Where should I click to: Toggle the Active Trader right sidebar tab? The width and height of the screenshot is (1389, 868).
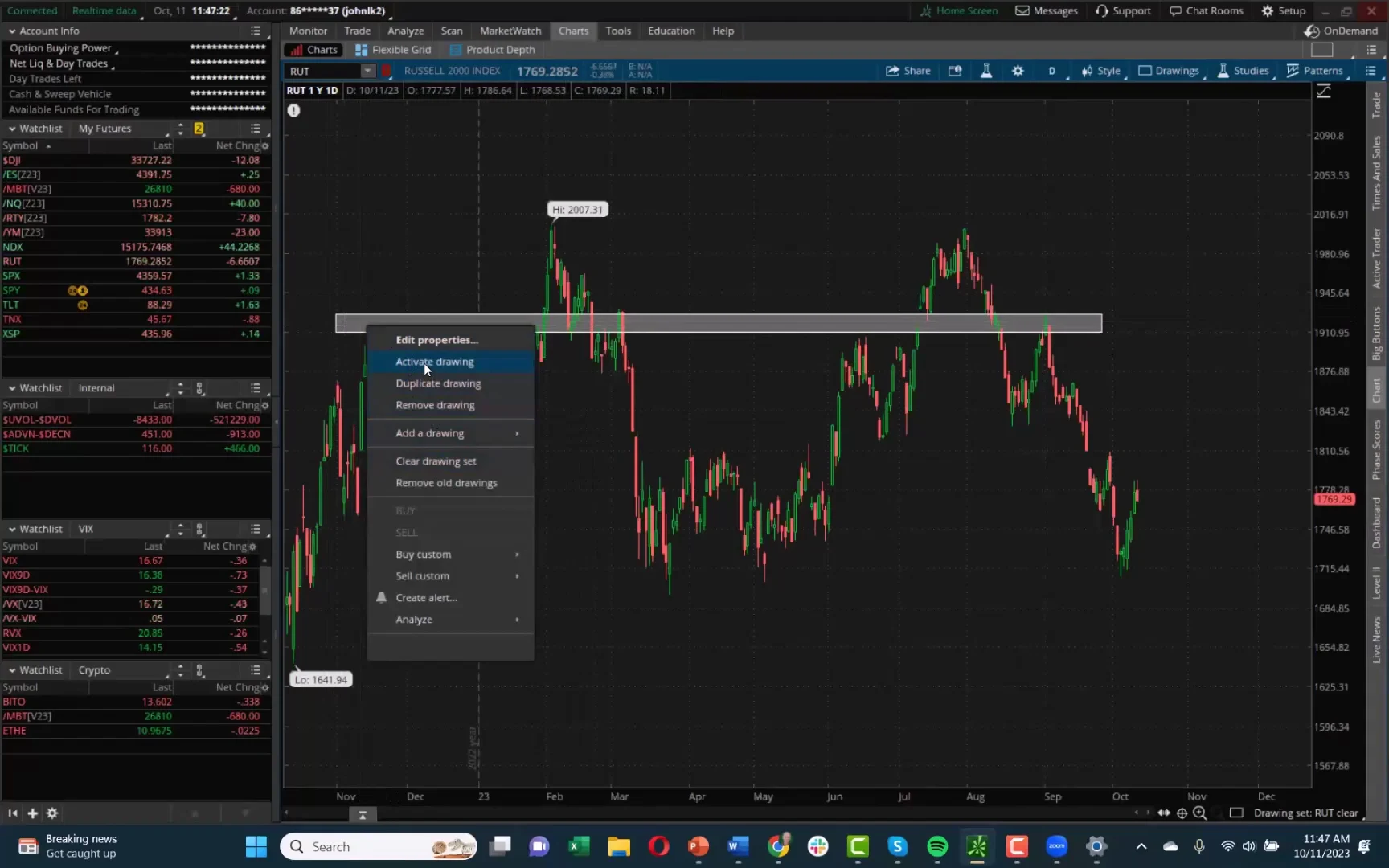pyautogui.click(x=1376, y=258)
